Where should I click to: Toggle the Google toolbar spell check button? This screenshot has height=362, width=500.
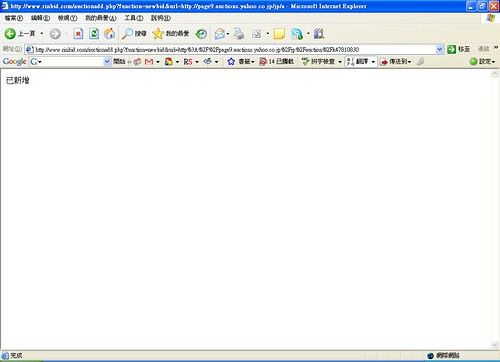pyautogui.click(x=318, y=61)
